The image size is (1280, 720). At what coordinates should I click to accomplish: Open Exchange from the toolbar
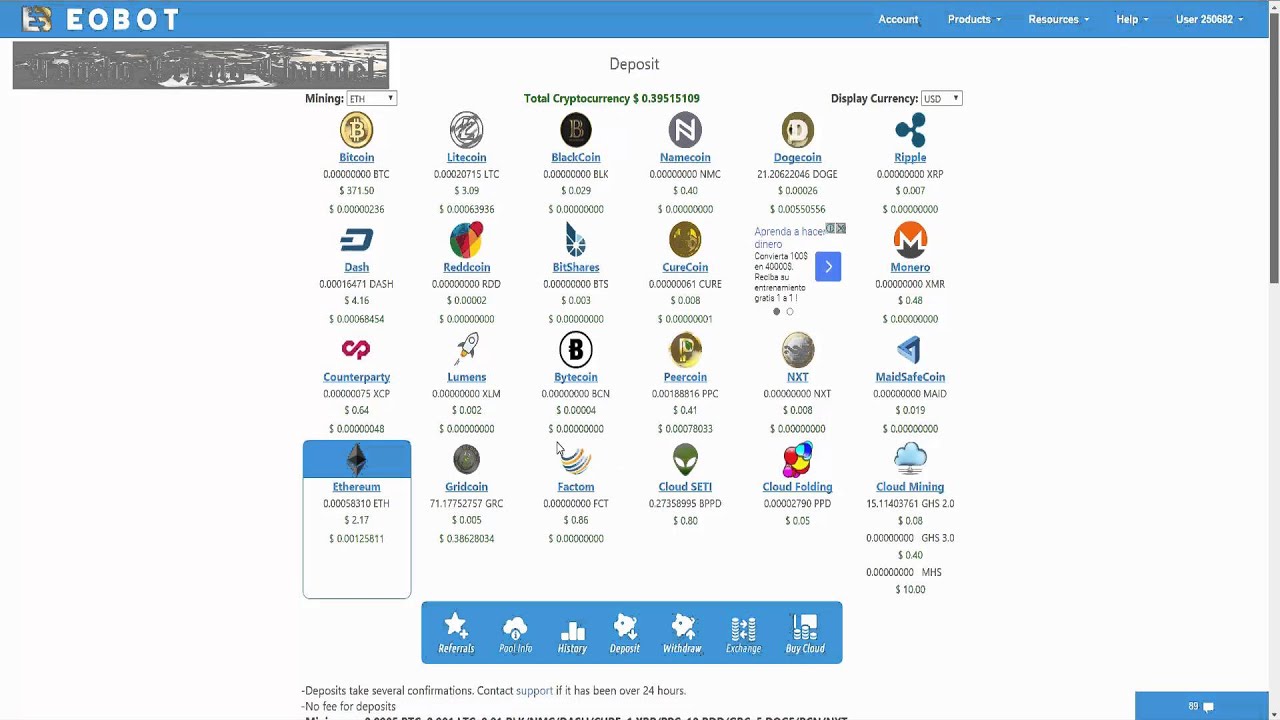point(743,634)
